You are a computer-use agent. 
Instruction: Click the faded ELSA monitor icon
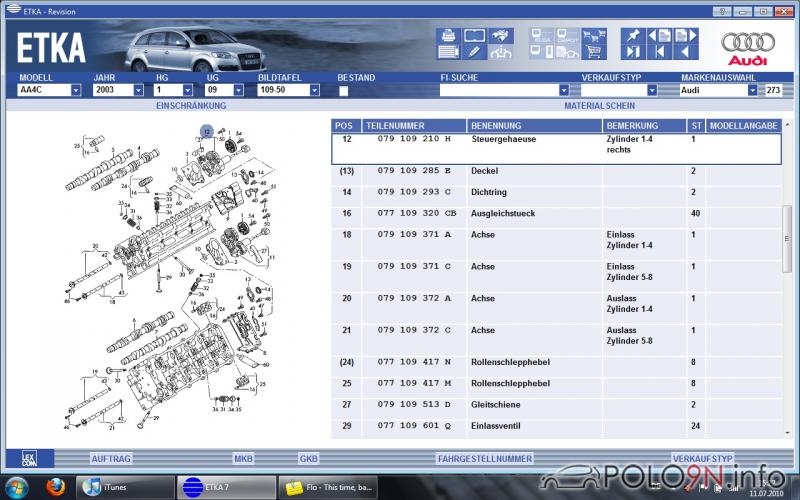pos(541,36)
